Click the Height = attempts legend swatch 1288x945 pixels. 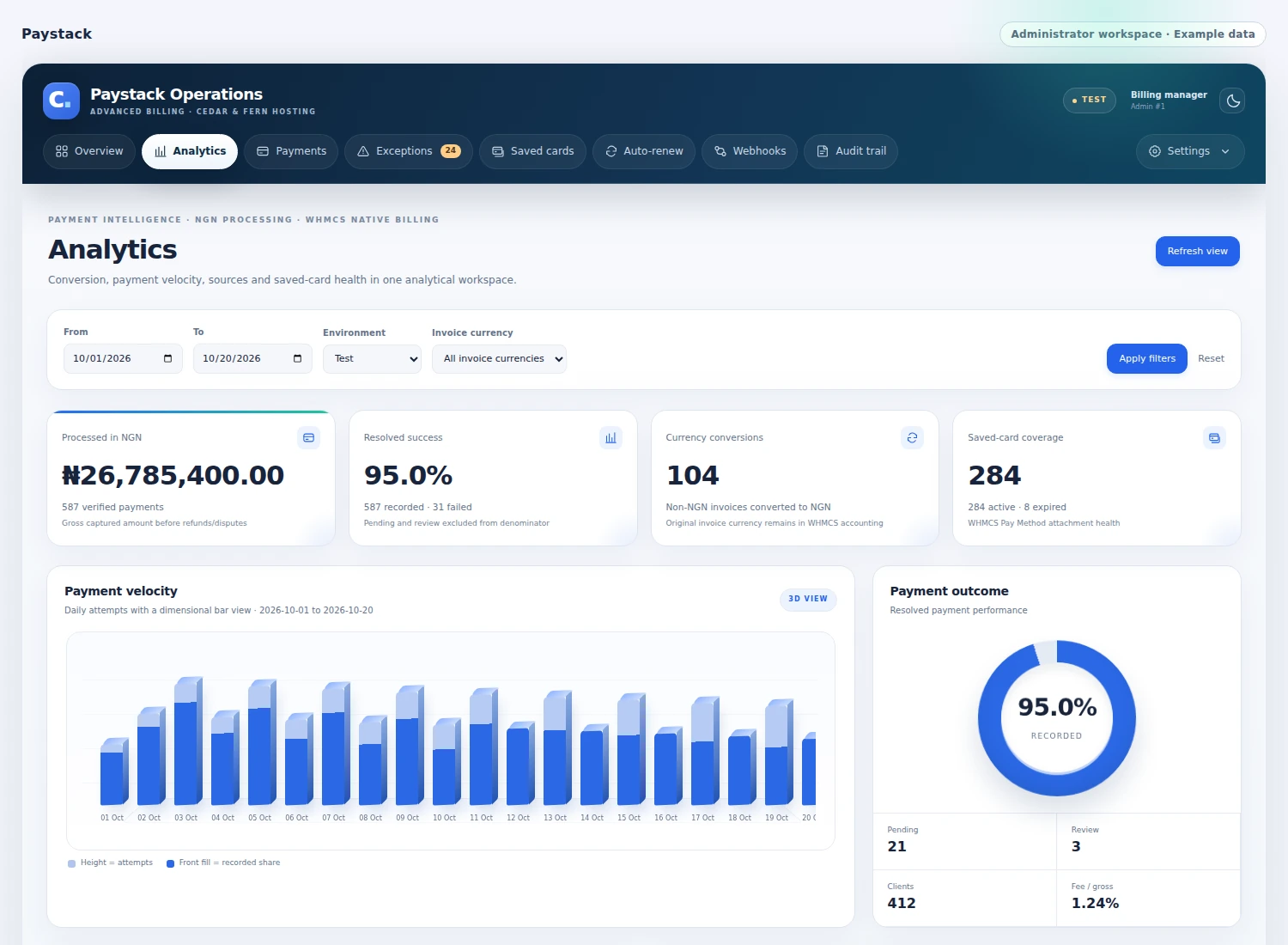[x=72, y=863]
